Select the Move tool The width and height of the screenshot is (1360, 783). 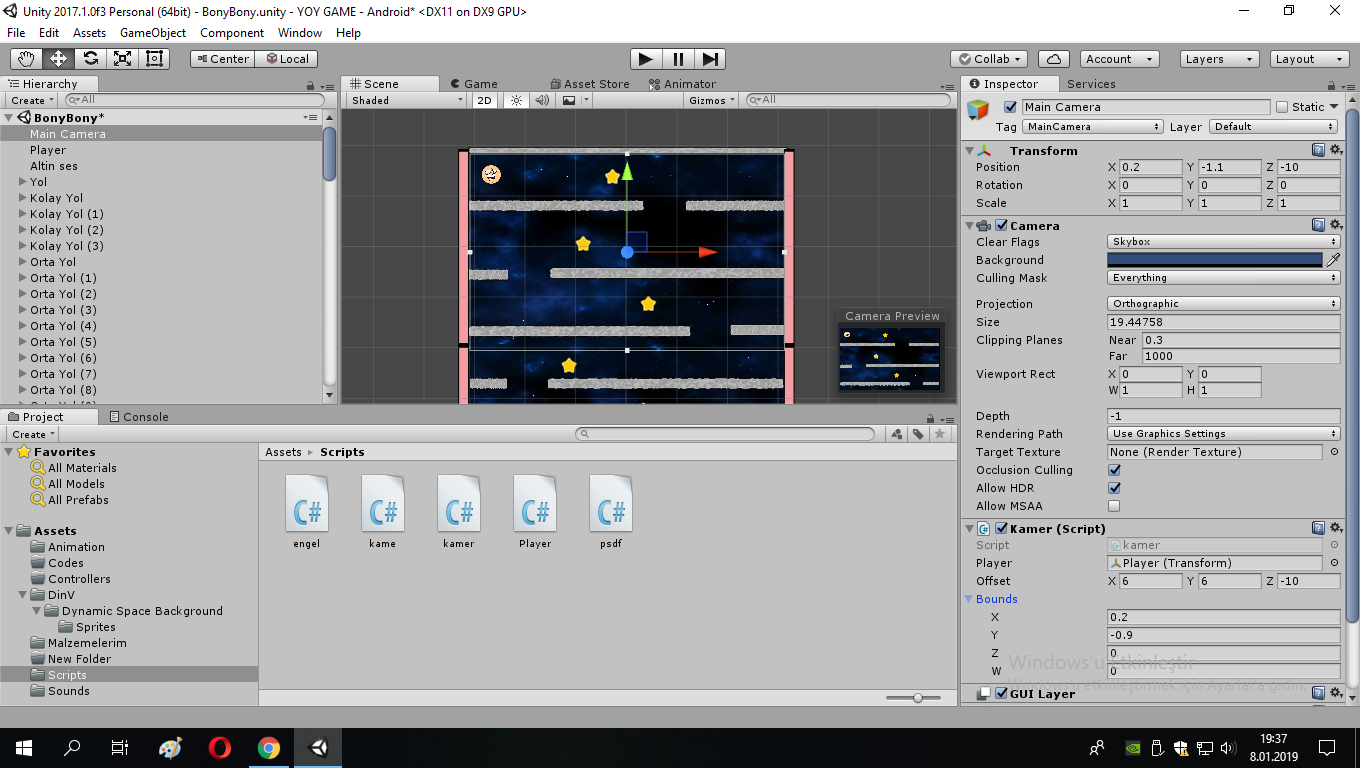tap(58, 59)
